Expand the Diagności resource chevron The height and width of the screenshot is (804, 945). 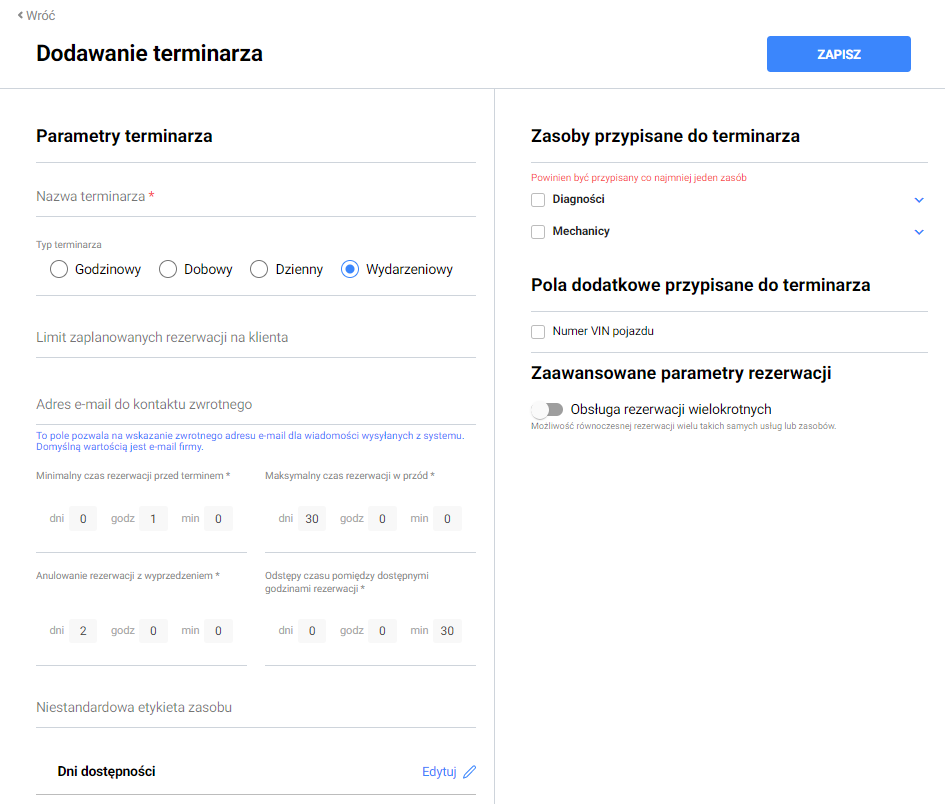(x=919, y=200)
